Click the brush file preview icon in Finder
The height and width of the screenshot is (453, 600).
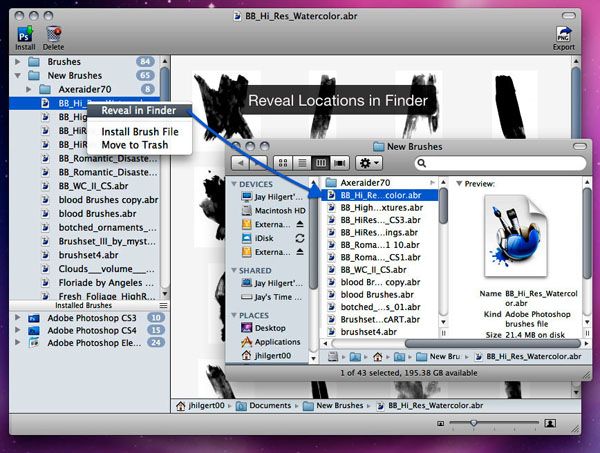tap(516, 236)
